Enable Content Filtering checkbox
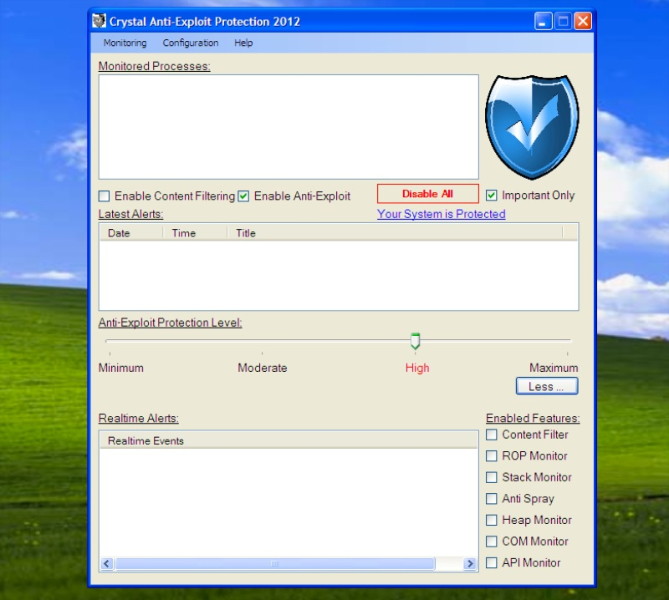 click(x=104, y=196)
